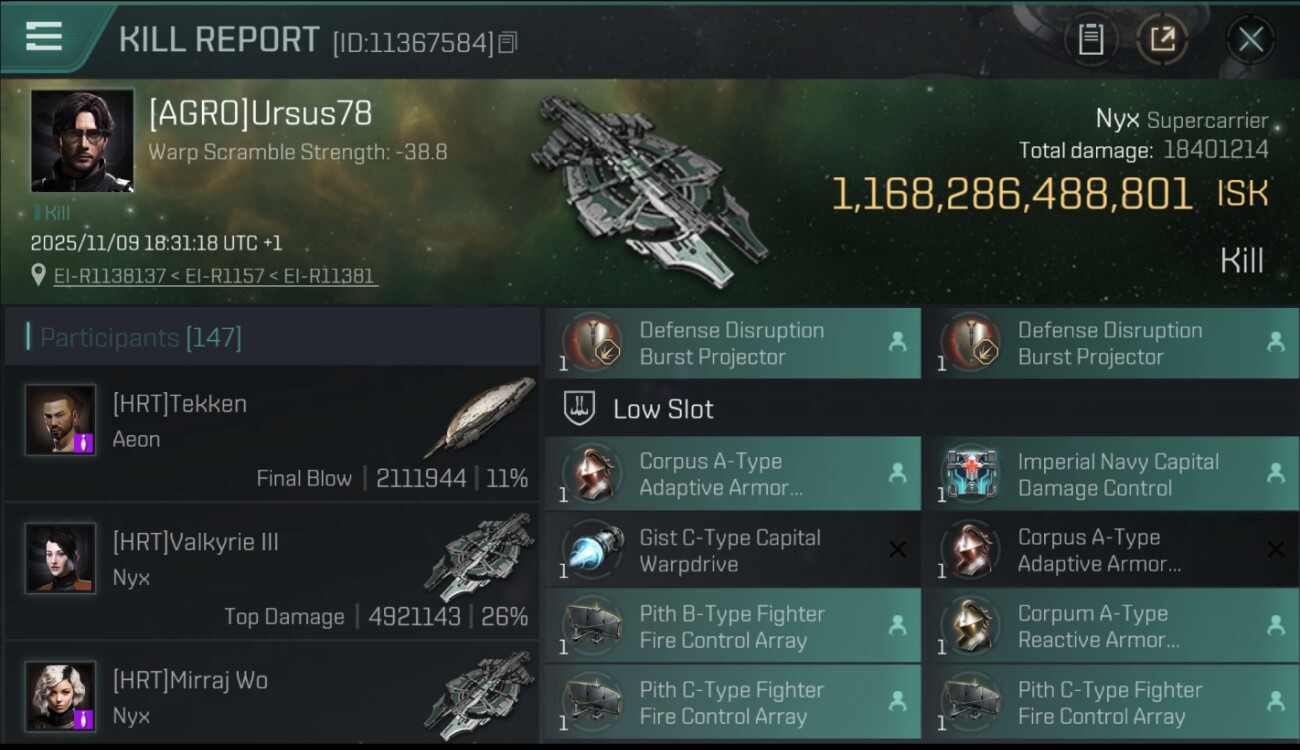Open Mirraj Wo participant portrait
Viewport: 1300px width, 750px height.
[x=61, y=695]
